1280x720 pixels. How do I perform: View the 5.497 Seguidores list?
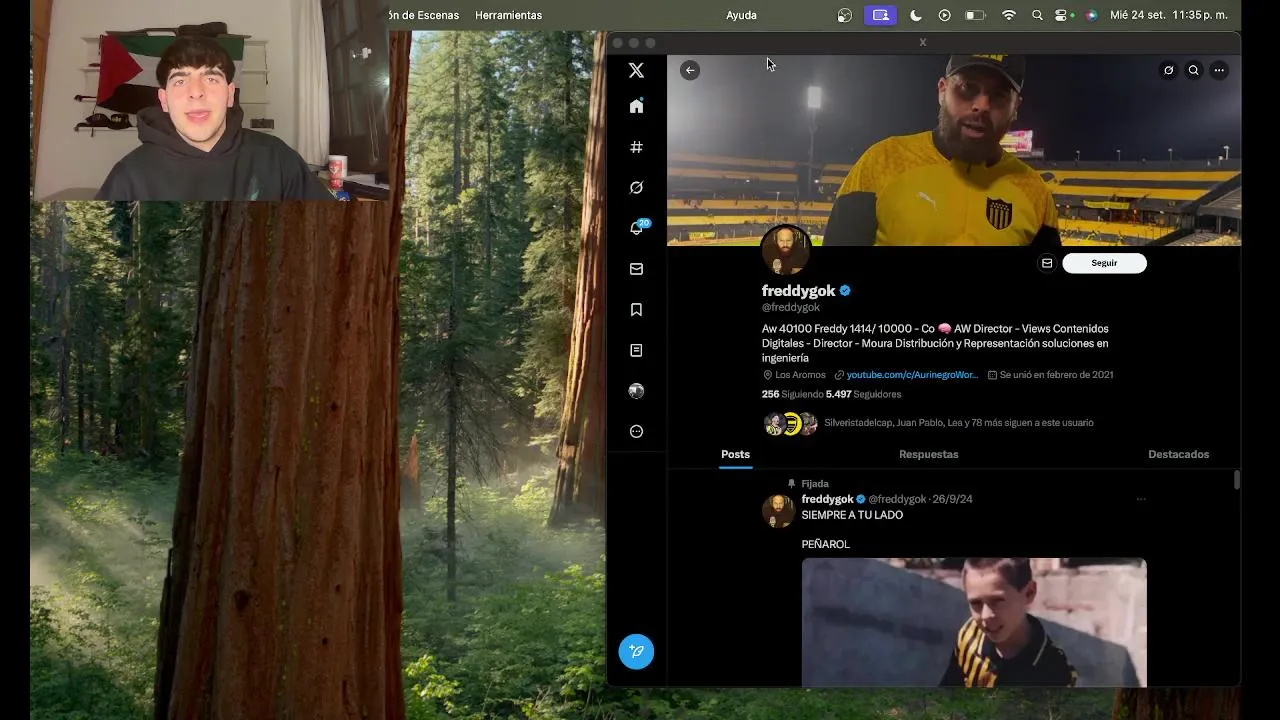863,394
